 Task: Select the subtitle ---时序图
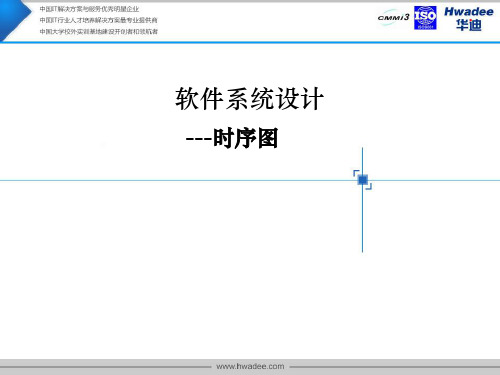232,138
